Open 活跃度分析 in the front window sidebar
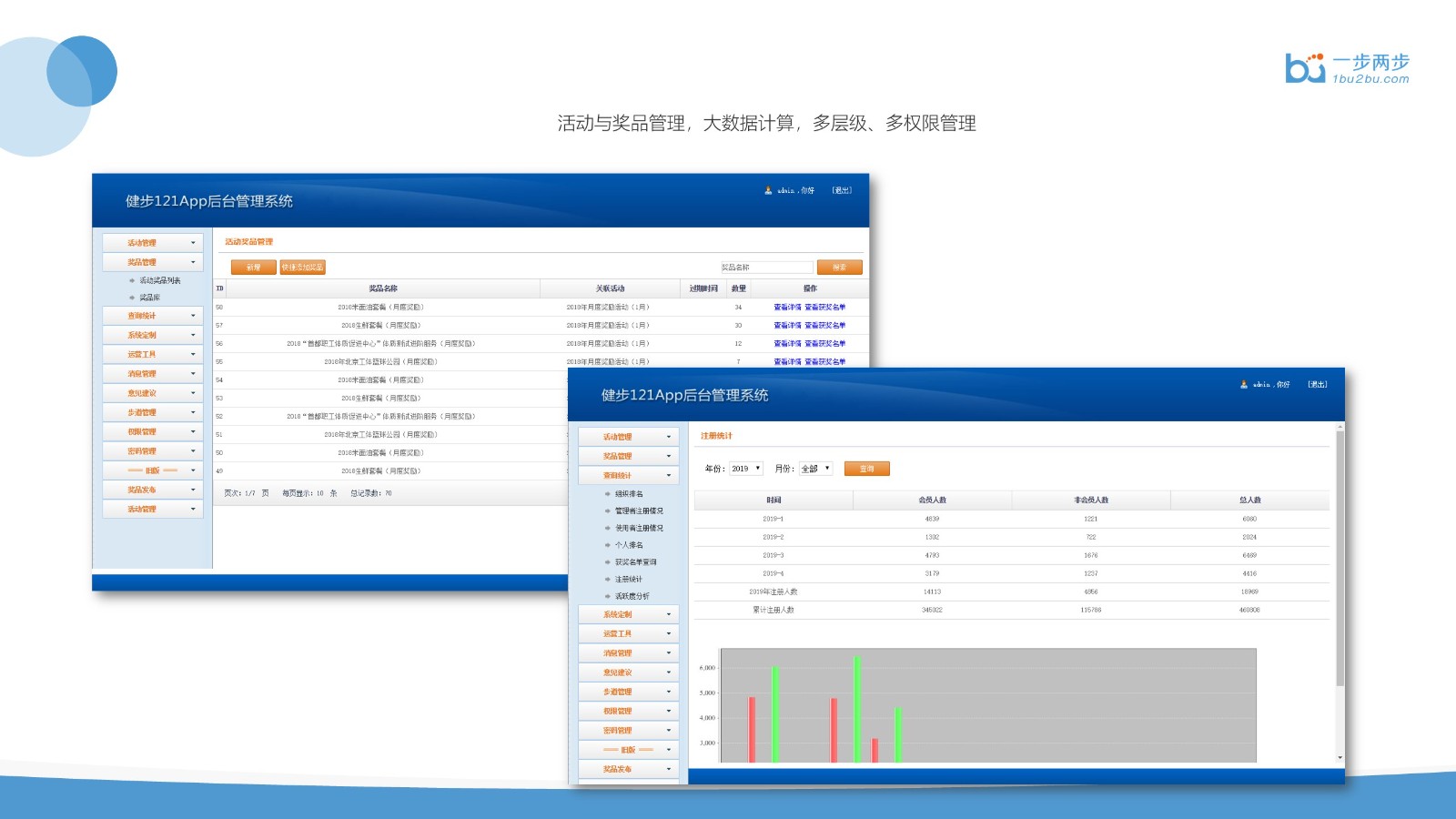The image size is (1456, 819). tap(632, 597)
